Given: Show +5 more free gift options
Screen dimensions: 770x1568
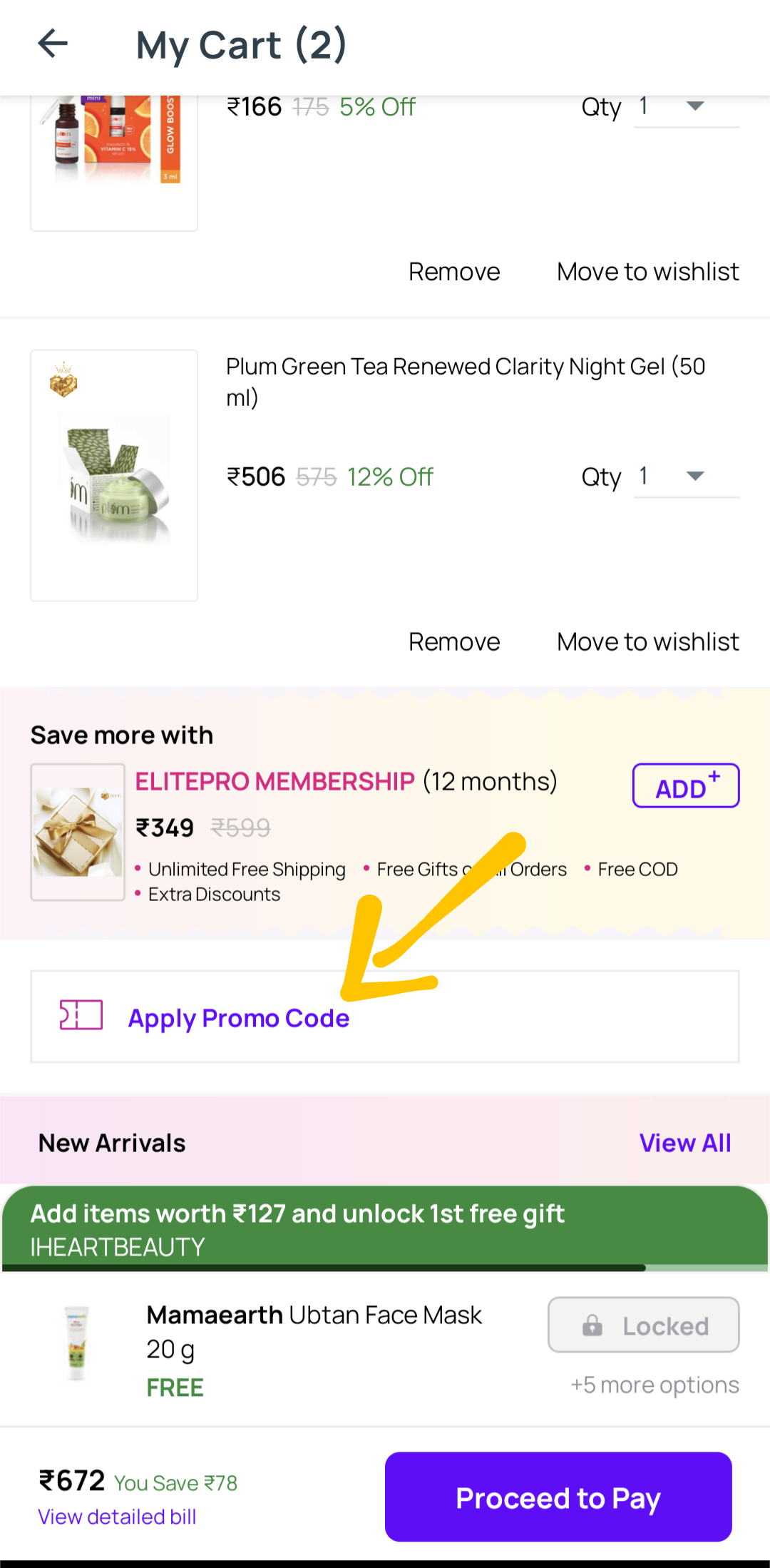Looking at the screenshot, I should [x=654, y=1385].
